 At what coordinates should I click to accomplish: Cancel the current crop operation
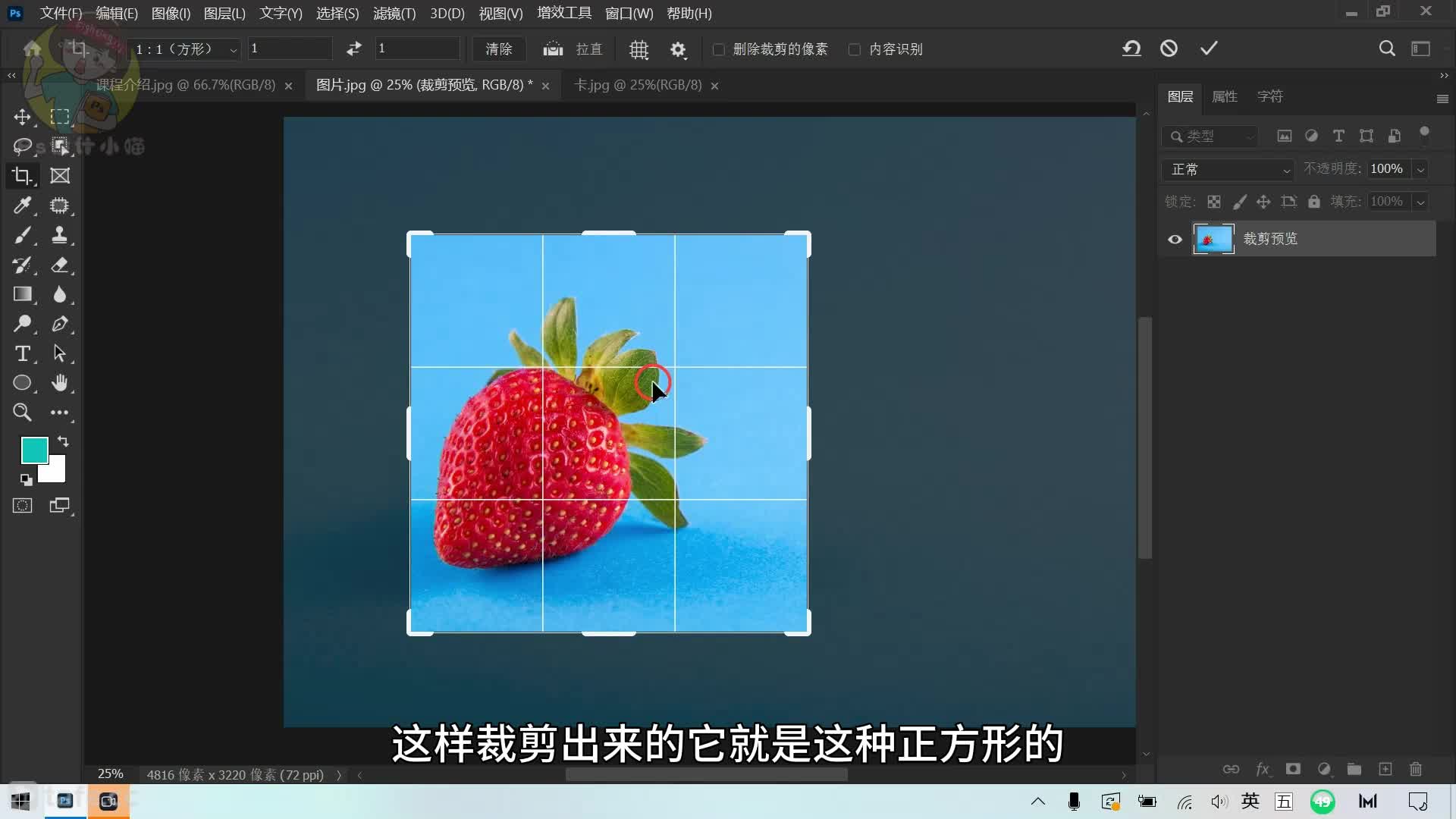coord(1169,49)
